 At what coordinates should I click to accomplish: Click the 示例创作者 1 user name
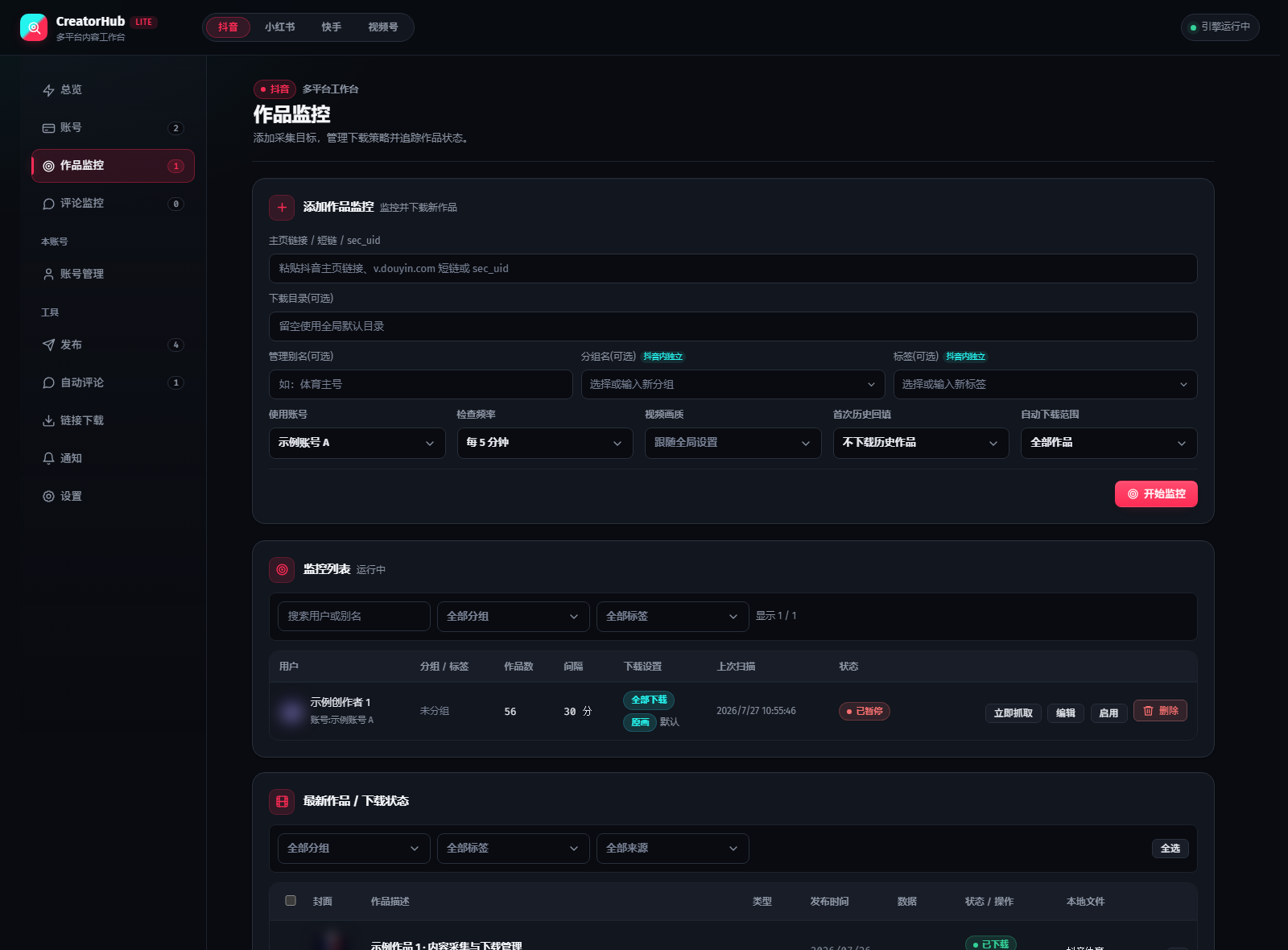point(341,703)
